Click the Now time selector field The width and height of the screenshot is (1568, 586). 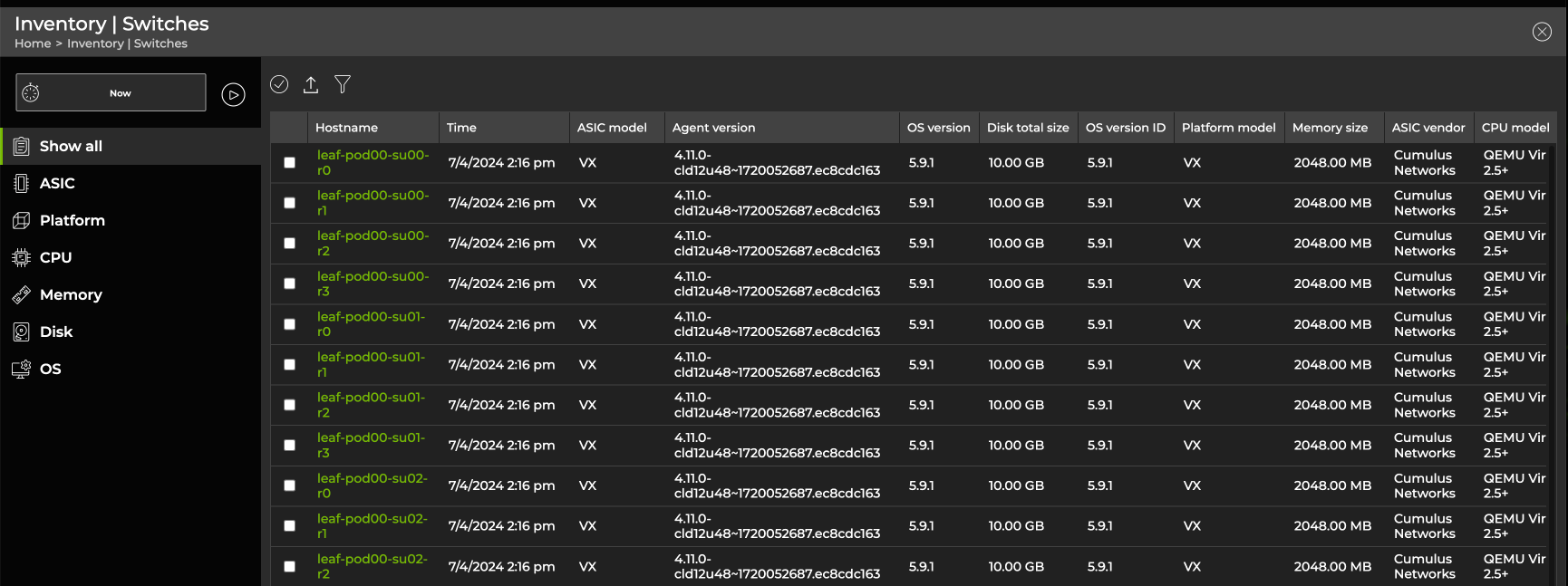120,93
